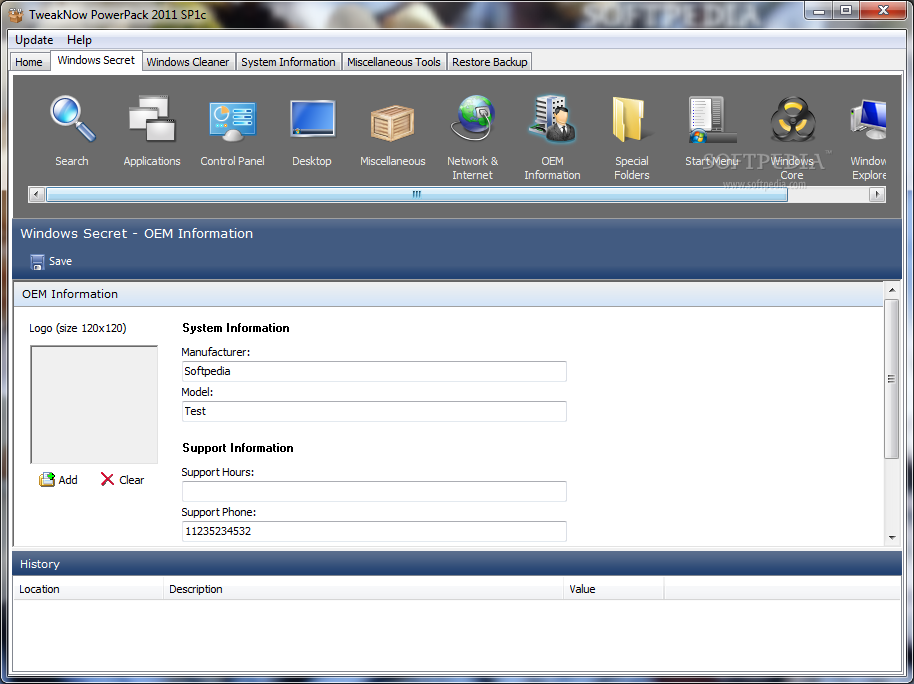Viewport: 914px width, 684px height.
Task: Click the red X Clear icon
Action: pyautogui.click(x=107, y=479)
